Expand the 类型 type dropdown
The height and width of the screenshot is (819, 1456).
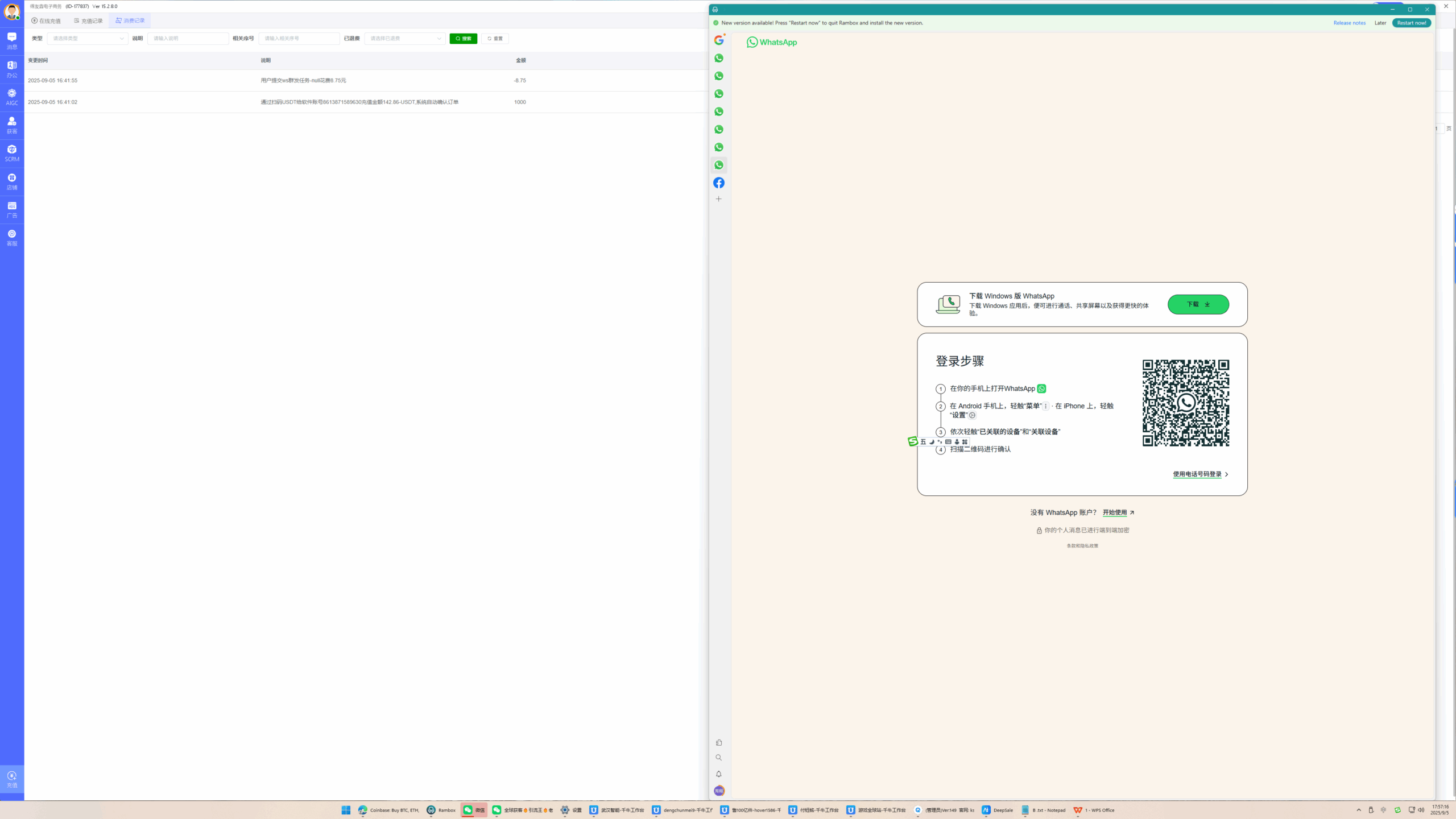click(88, 39)
